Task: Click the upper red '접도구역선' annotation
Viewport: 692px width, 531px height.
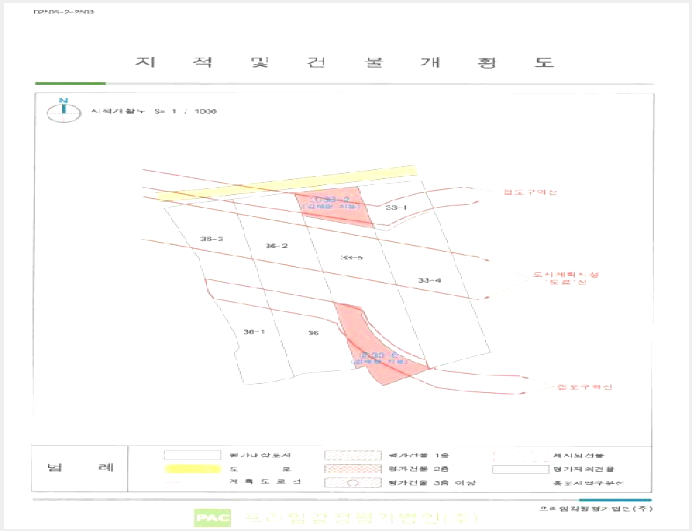Action: tap(530, 192)
